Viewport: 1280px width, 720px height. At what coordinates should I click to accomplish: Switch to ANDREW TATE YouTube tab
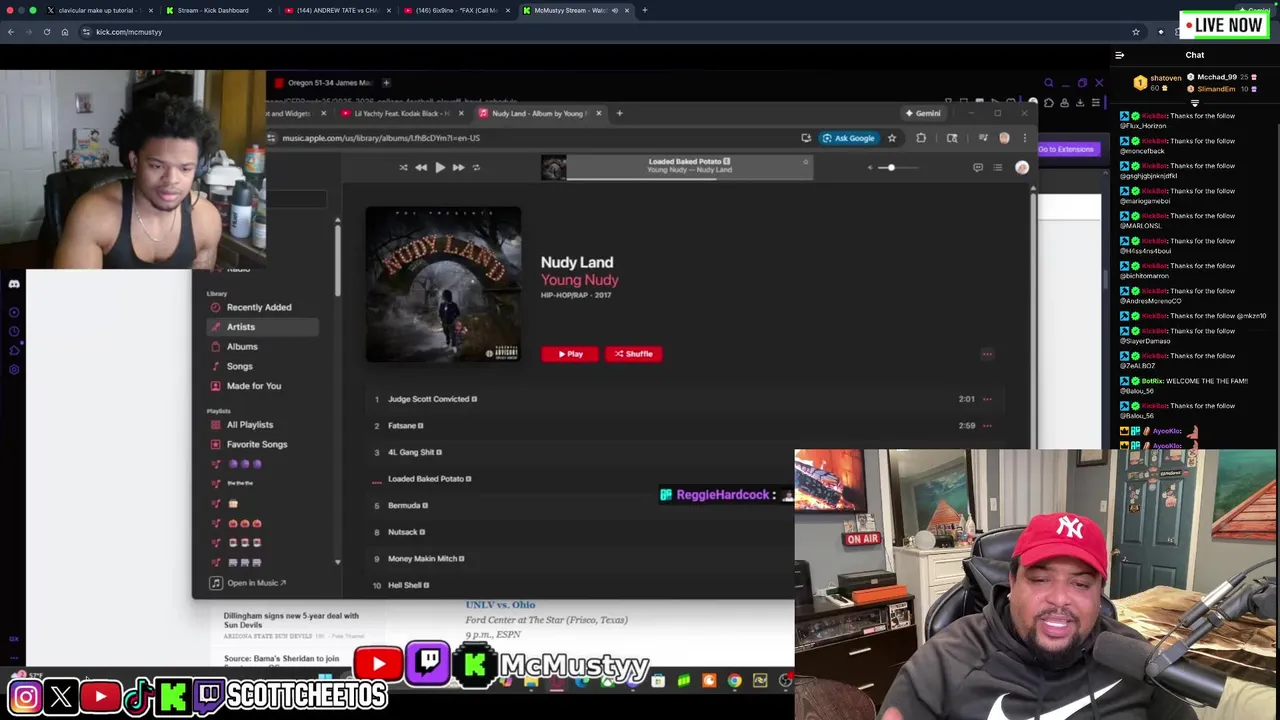tap(337, 10)
